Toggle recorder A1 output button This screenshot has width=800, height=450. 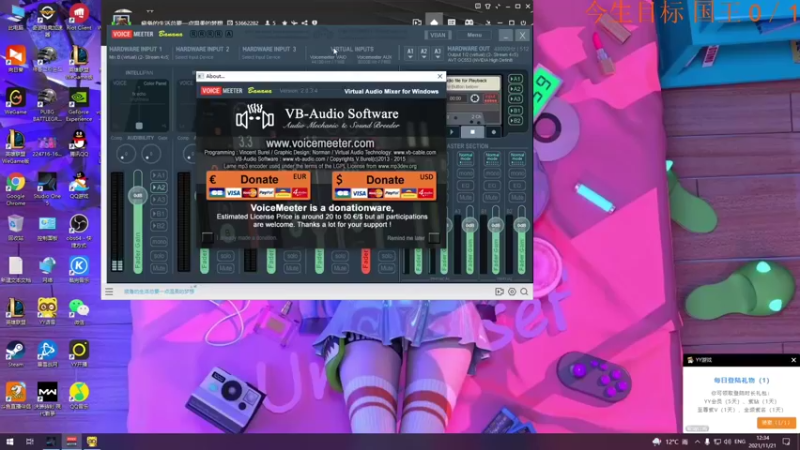[x=515, y=79]
